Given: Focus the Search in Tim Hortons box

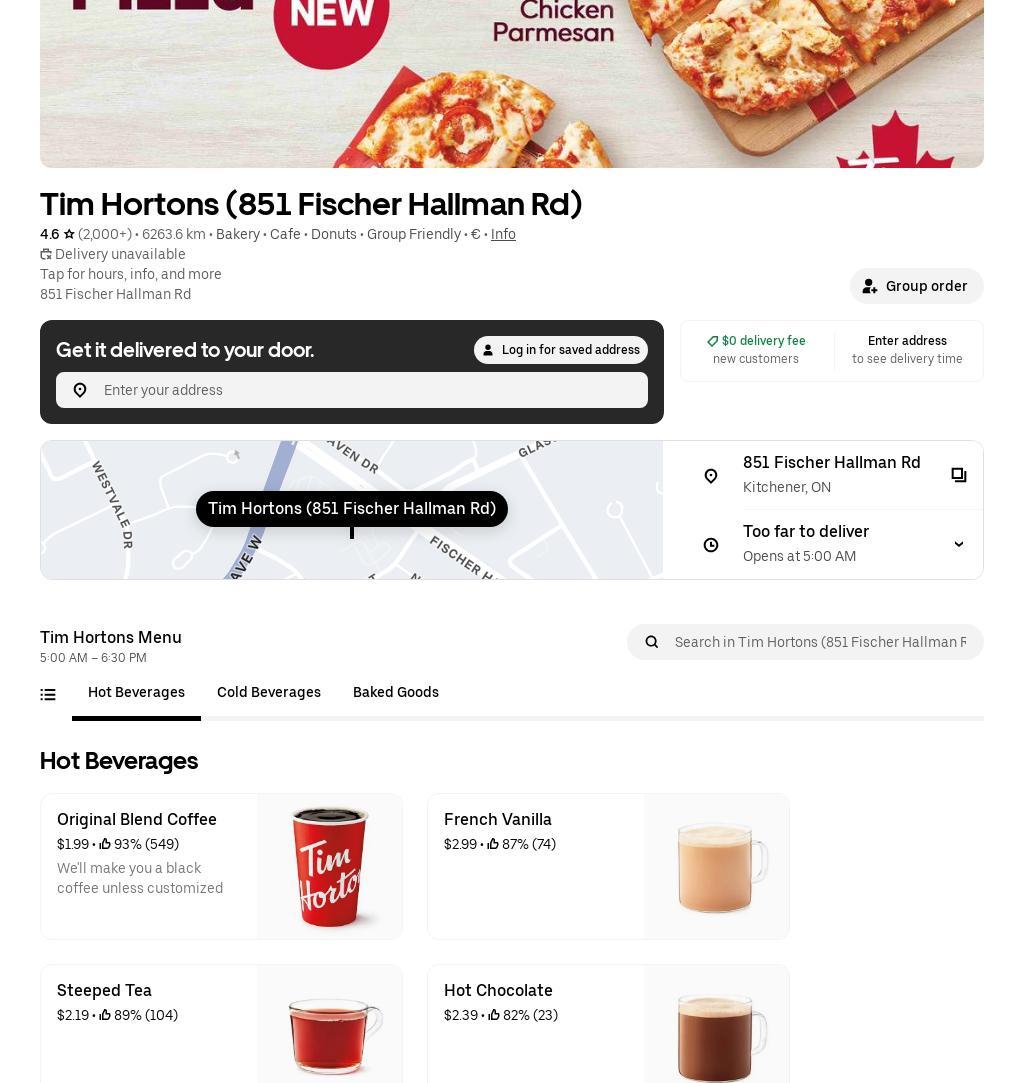Looking at the screenshot, I should click(x=805, y=642).
